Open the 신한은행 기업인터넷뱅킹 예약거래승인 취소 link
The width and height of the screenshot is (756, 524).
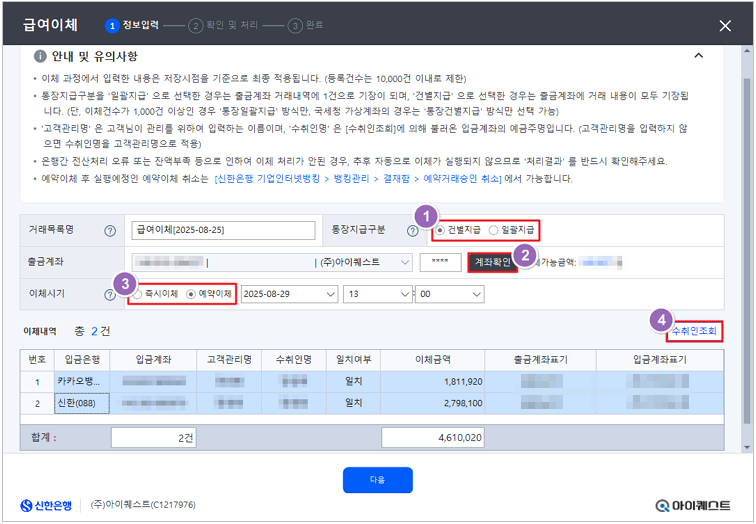click(358, 179)
